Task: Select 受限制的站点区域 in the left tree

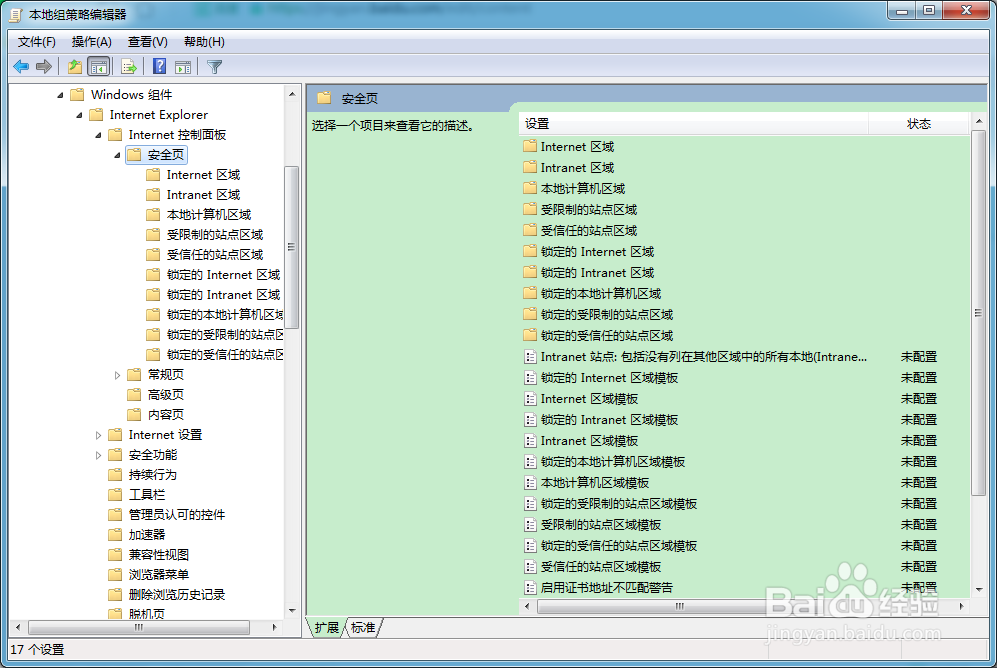Action: point(215,235)
